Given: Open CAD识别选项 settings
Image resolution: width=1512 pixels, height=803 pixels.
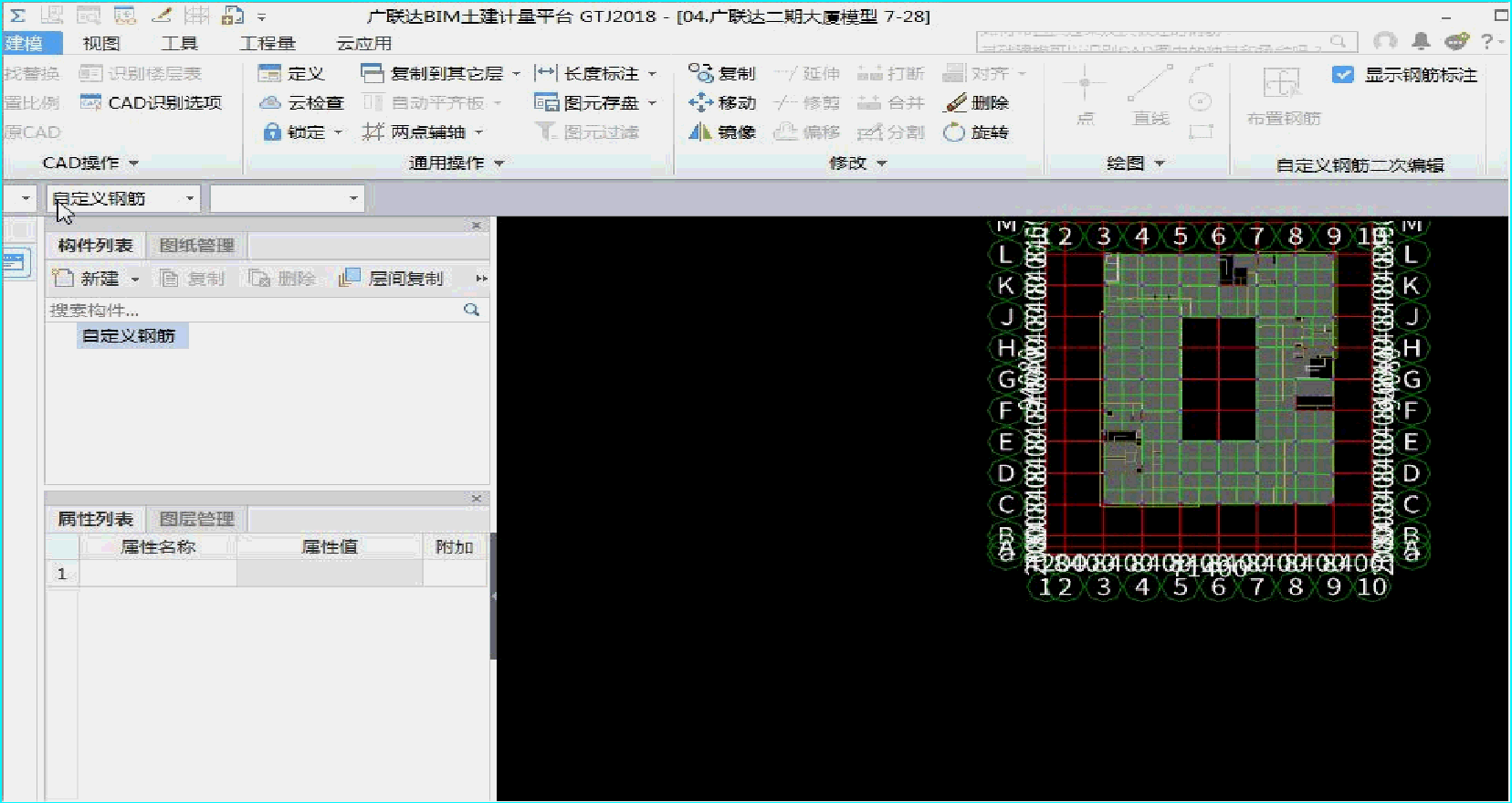Looking at the screenshot, I should coord(152,103).
